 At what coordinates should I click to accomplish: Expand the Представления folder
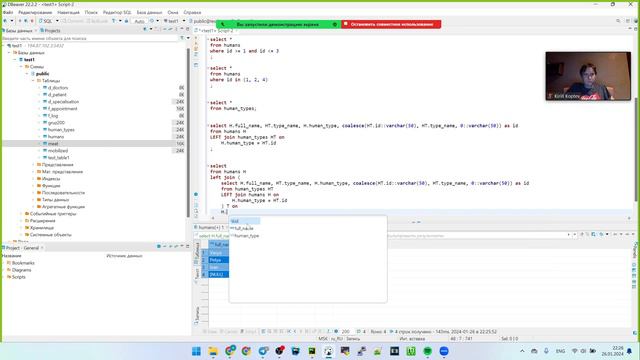coord(33,165)
